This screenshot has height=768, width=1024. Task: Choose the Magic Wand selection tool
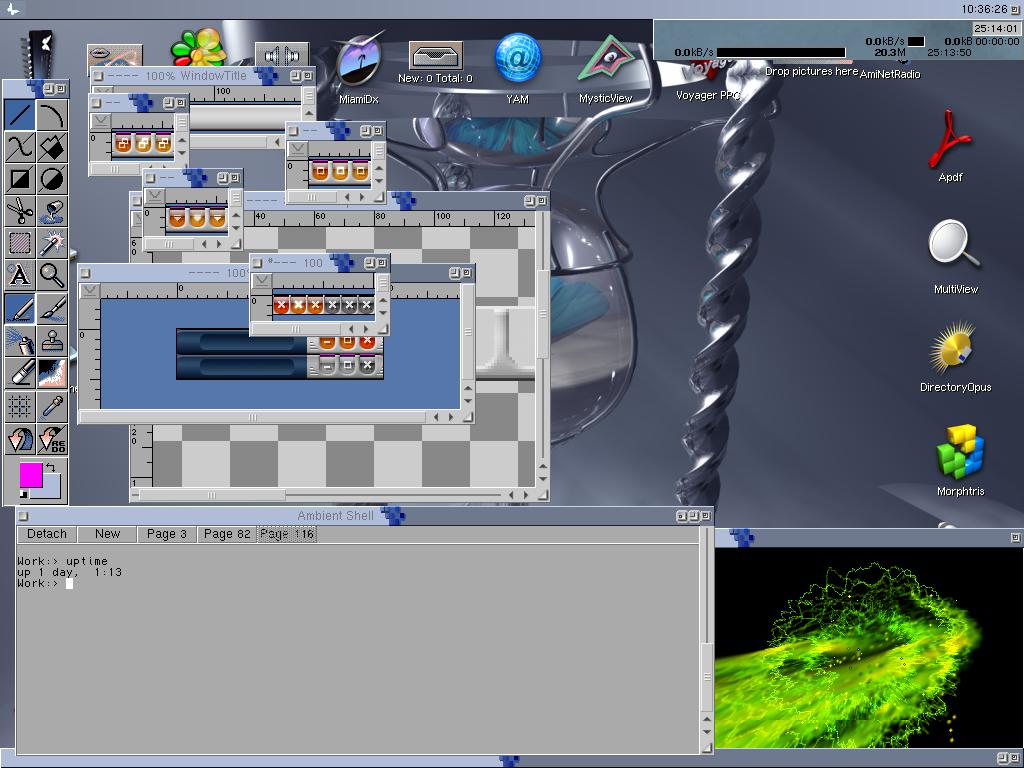pos(52,243)
